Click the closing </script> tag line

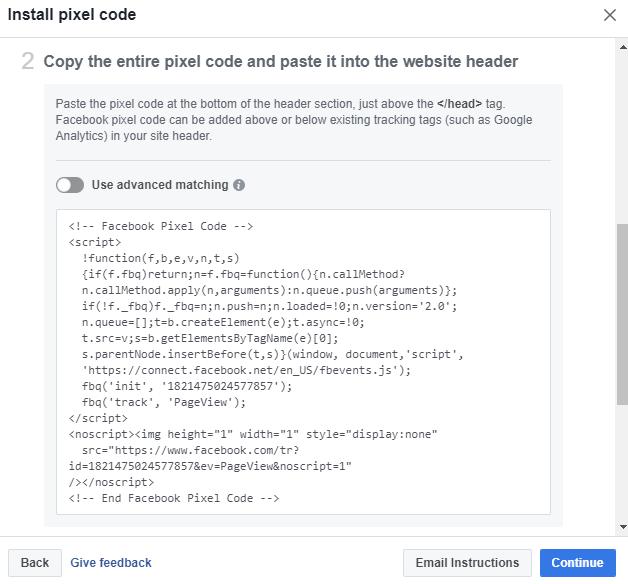tap(98, 419)
